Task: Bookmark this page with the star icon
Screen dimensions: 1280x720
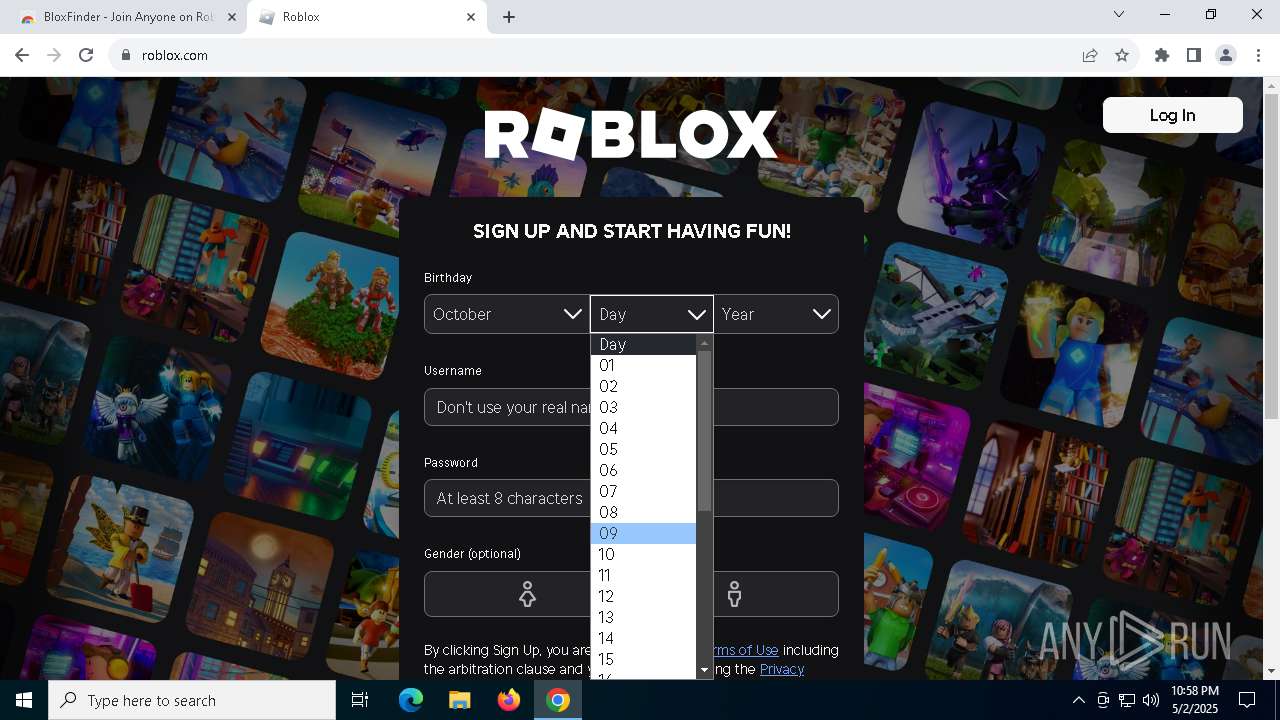Action: click(1122, 56)
